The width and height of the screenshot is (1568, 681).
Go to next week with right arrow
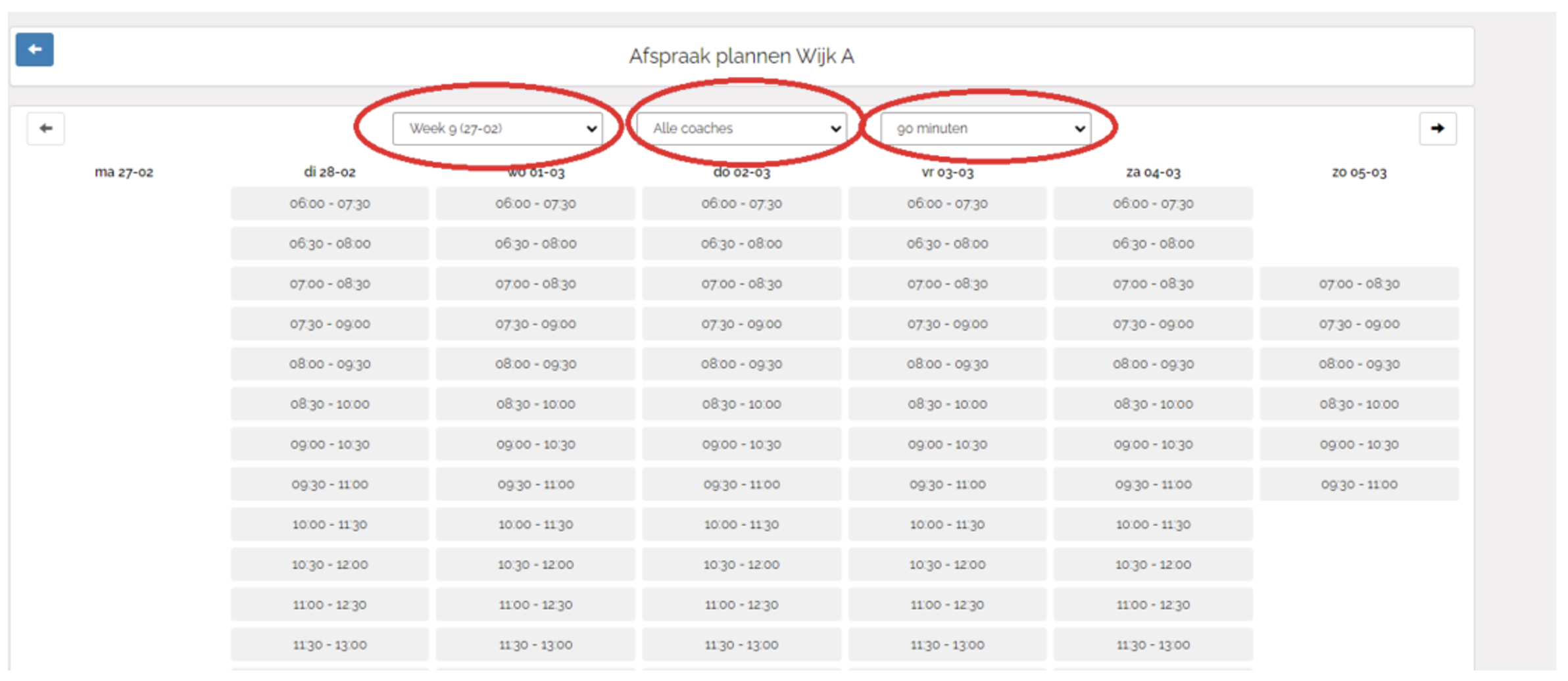1437,128
